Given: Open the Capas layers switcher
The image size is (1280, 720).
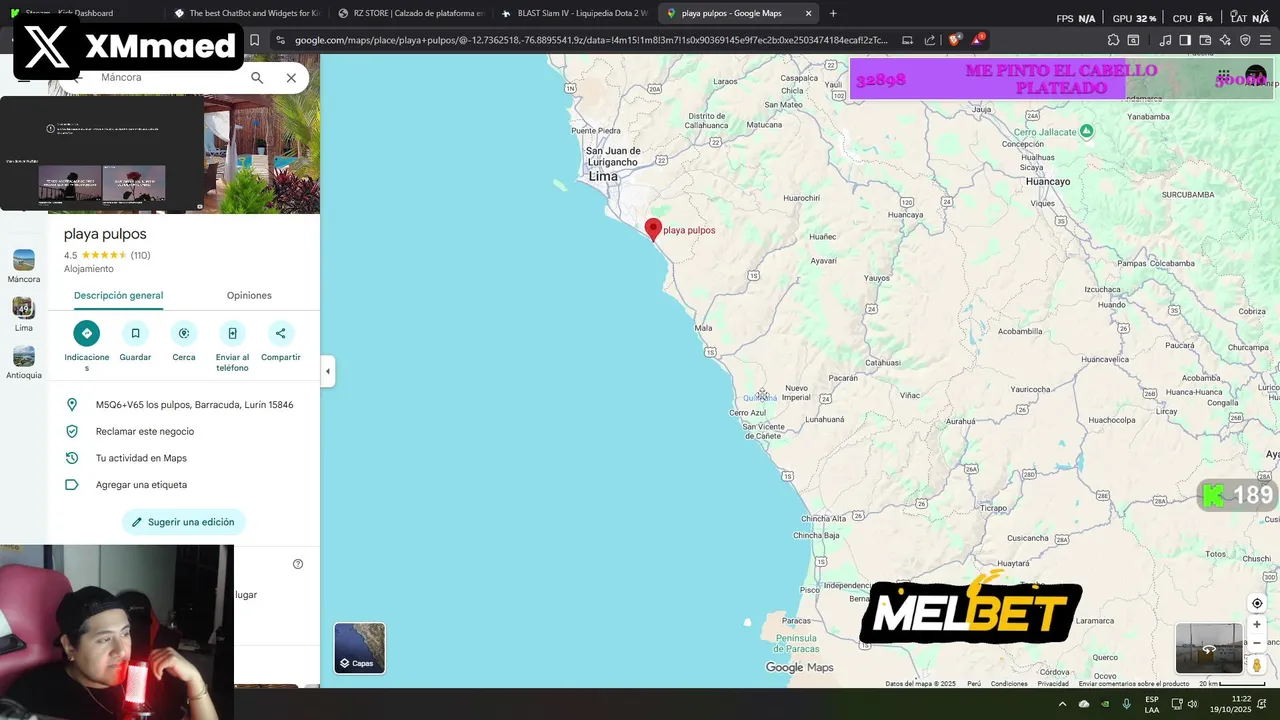Looking at the screenshot, I should (x=359, y=648).
